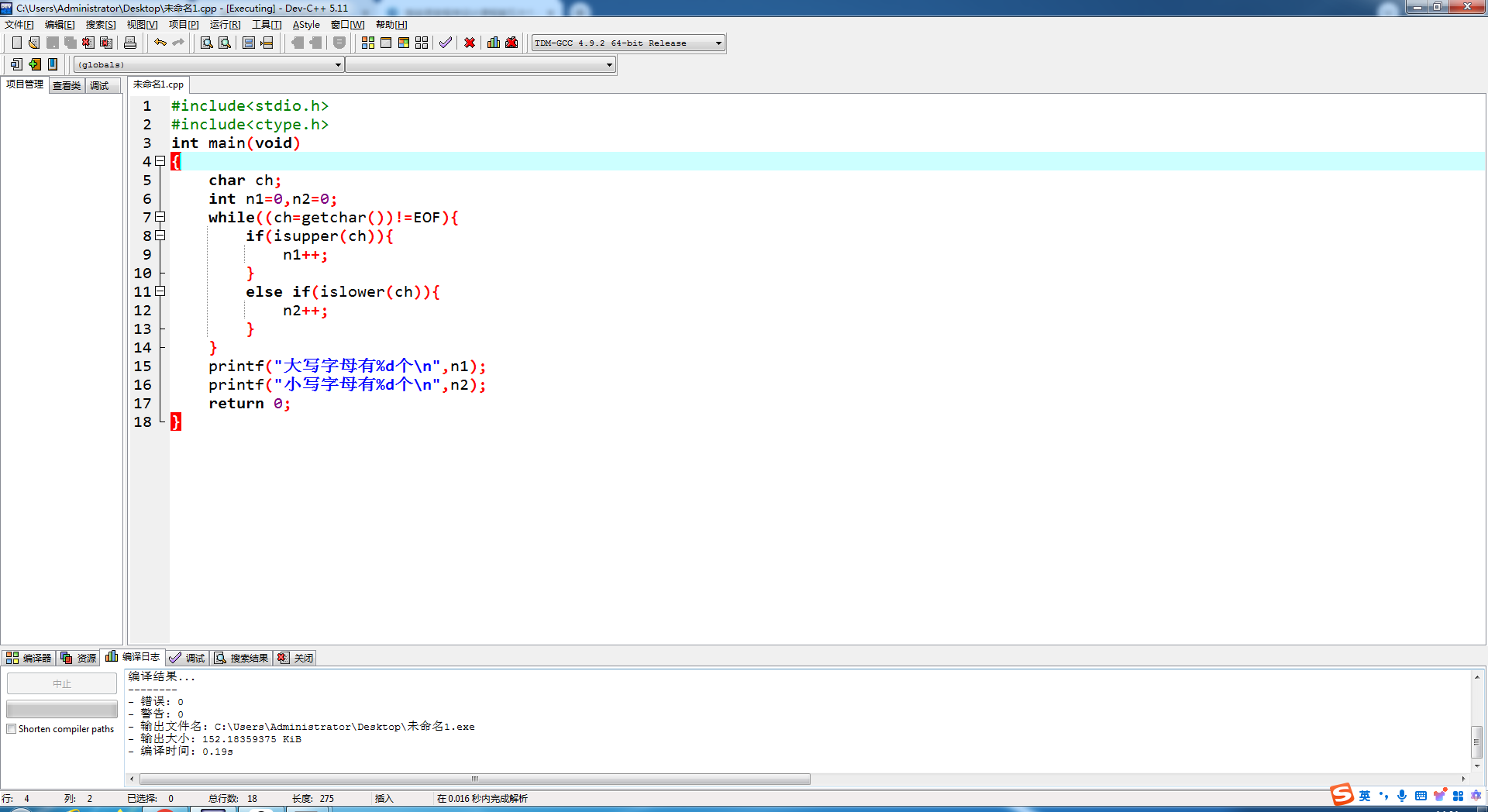The width and height of the screenshot is (1488, 812).
Task: Undo the last edit via toolbar
Action: click(160, 43)
